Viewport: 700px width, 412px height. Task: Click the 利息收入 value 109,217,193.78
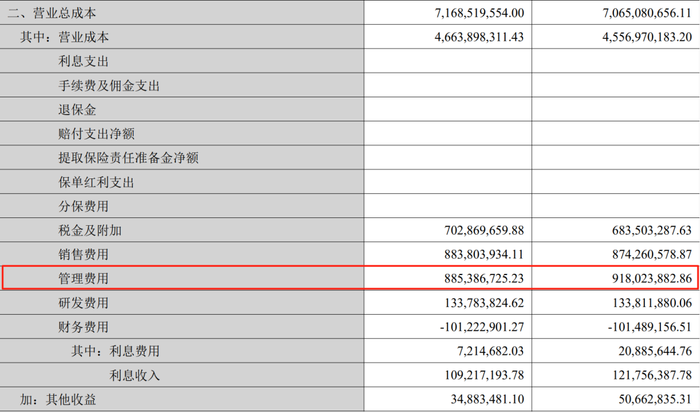coord(484,375)
